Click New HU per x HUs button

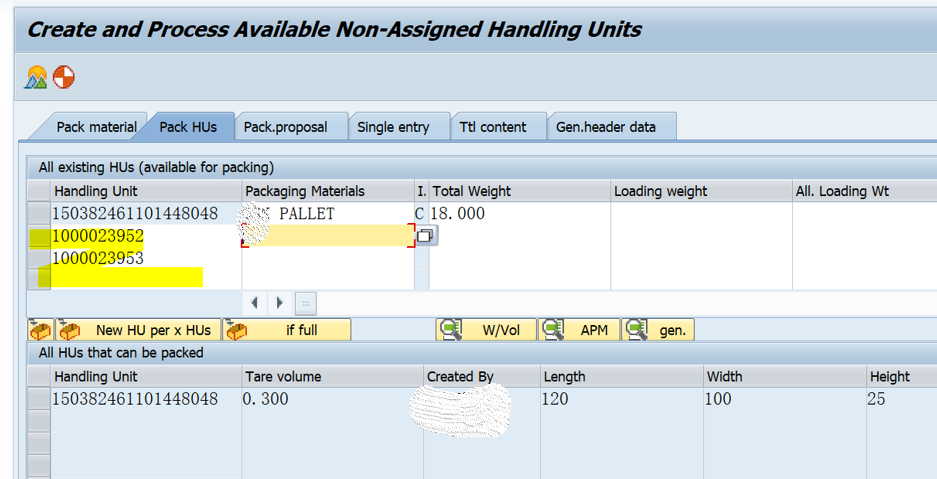pos(138,330)
